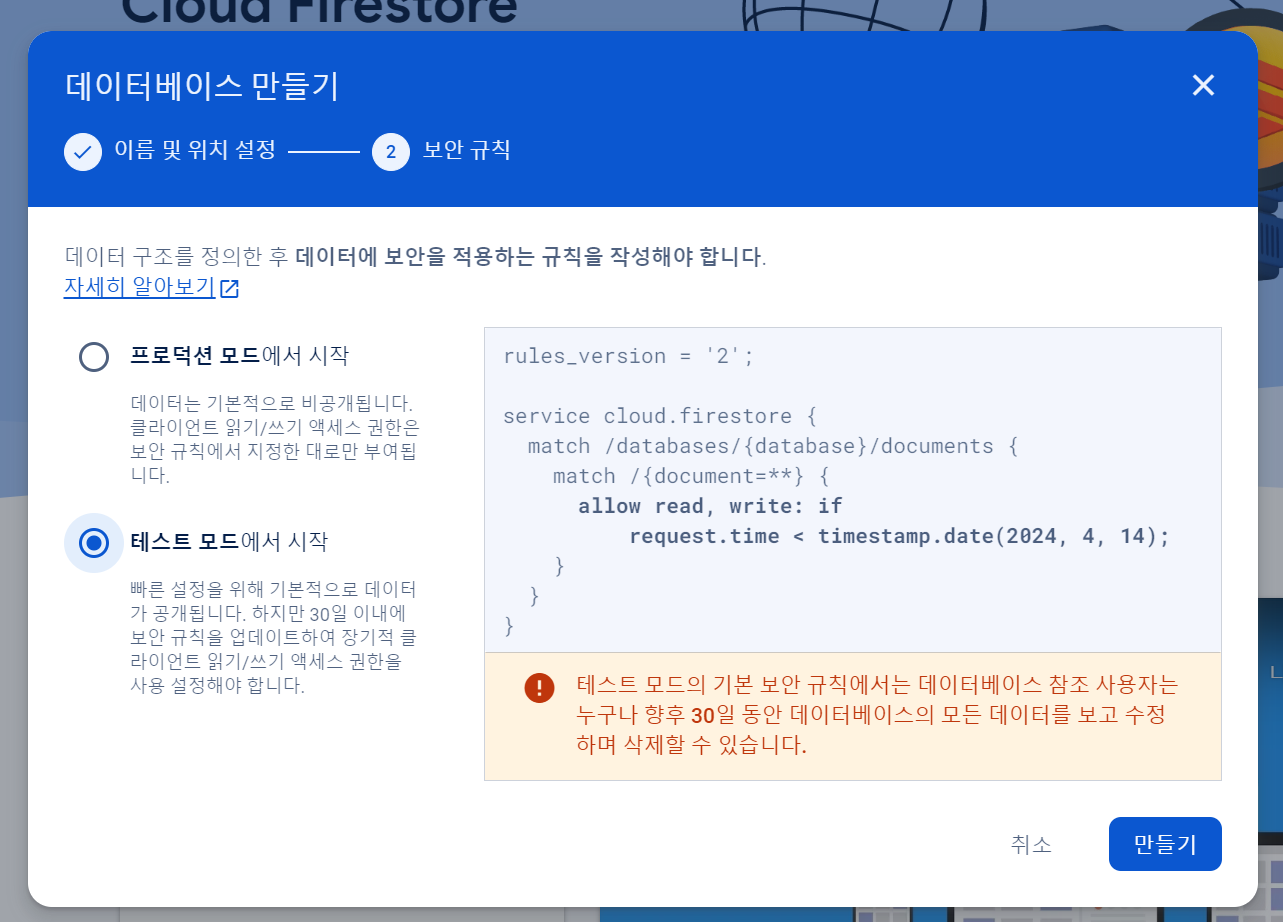Screen dimensions: 1283x922
Task: Click the 프로덕션 모드에서 시작 label text
Action: [240, 356]
